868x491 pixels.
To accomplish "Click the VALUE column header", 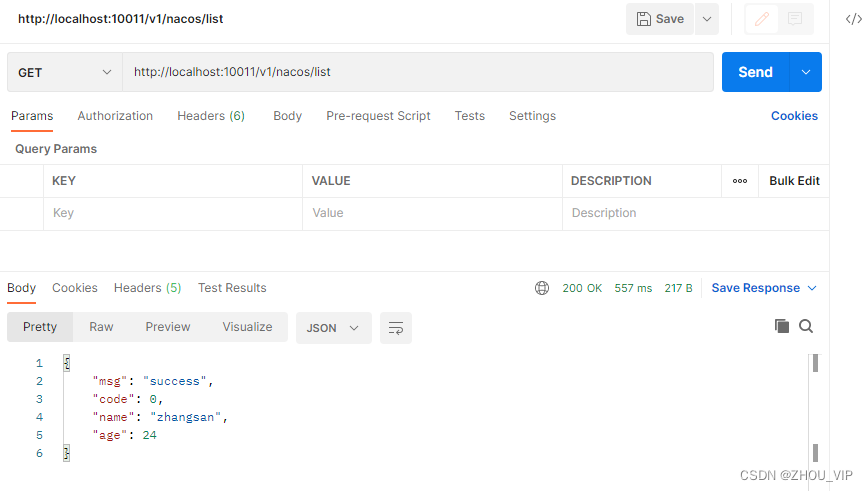I will (x=331, y=181).
